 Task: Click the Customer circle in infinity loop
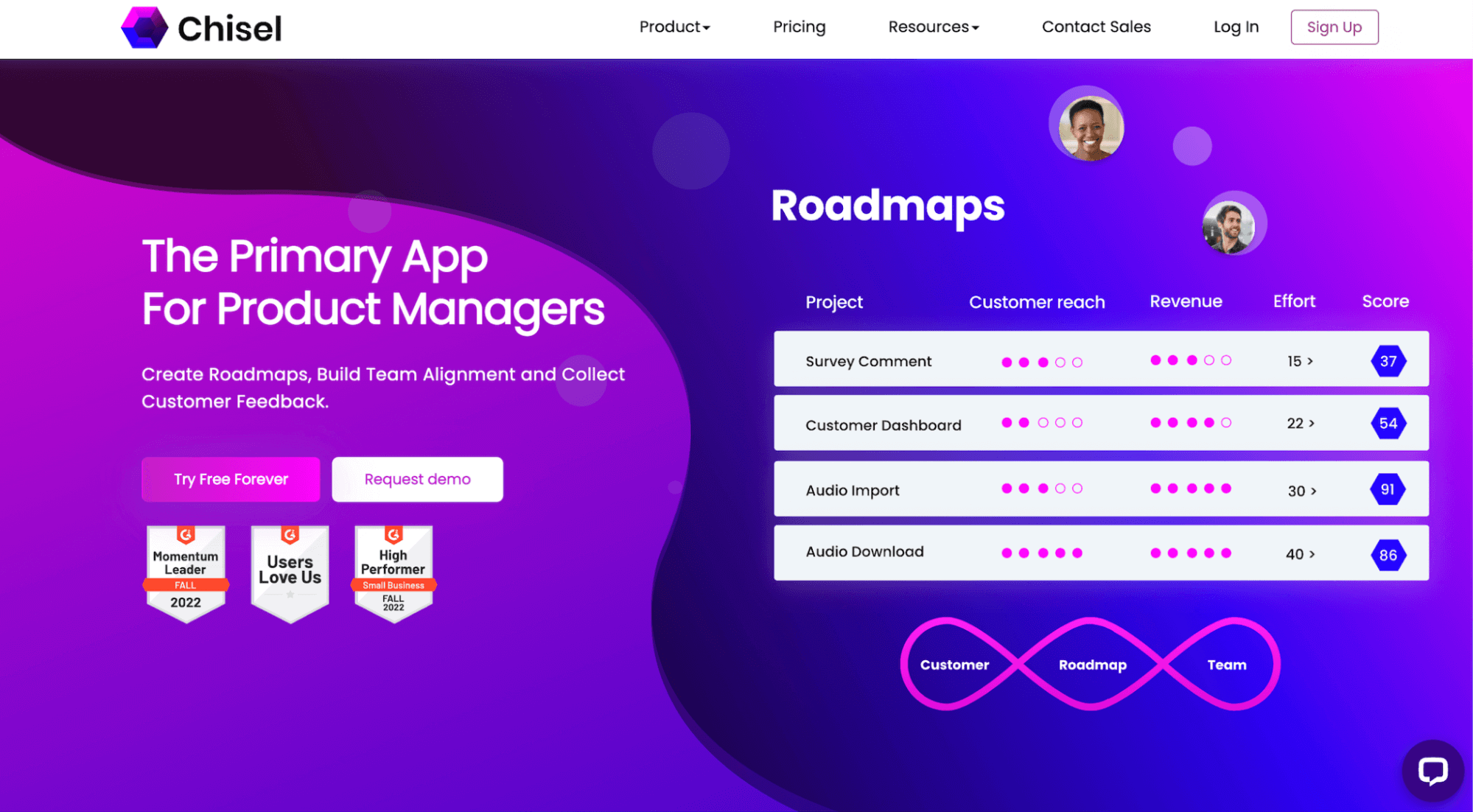pyautogui.click(x=955, y=664)
